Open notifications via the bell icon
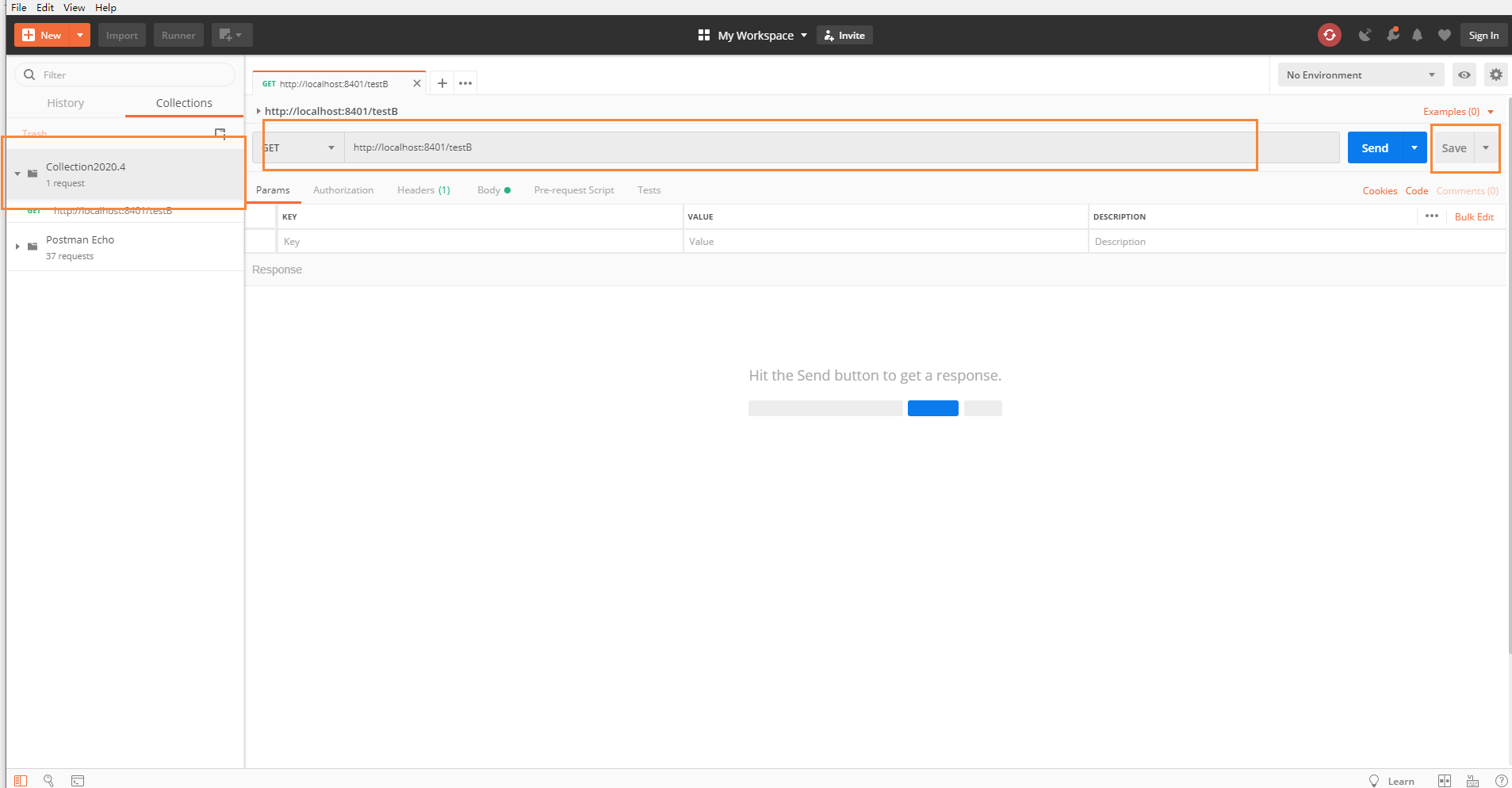 point(1416,35)
